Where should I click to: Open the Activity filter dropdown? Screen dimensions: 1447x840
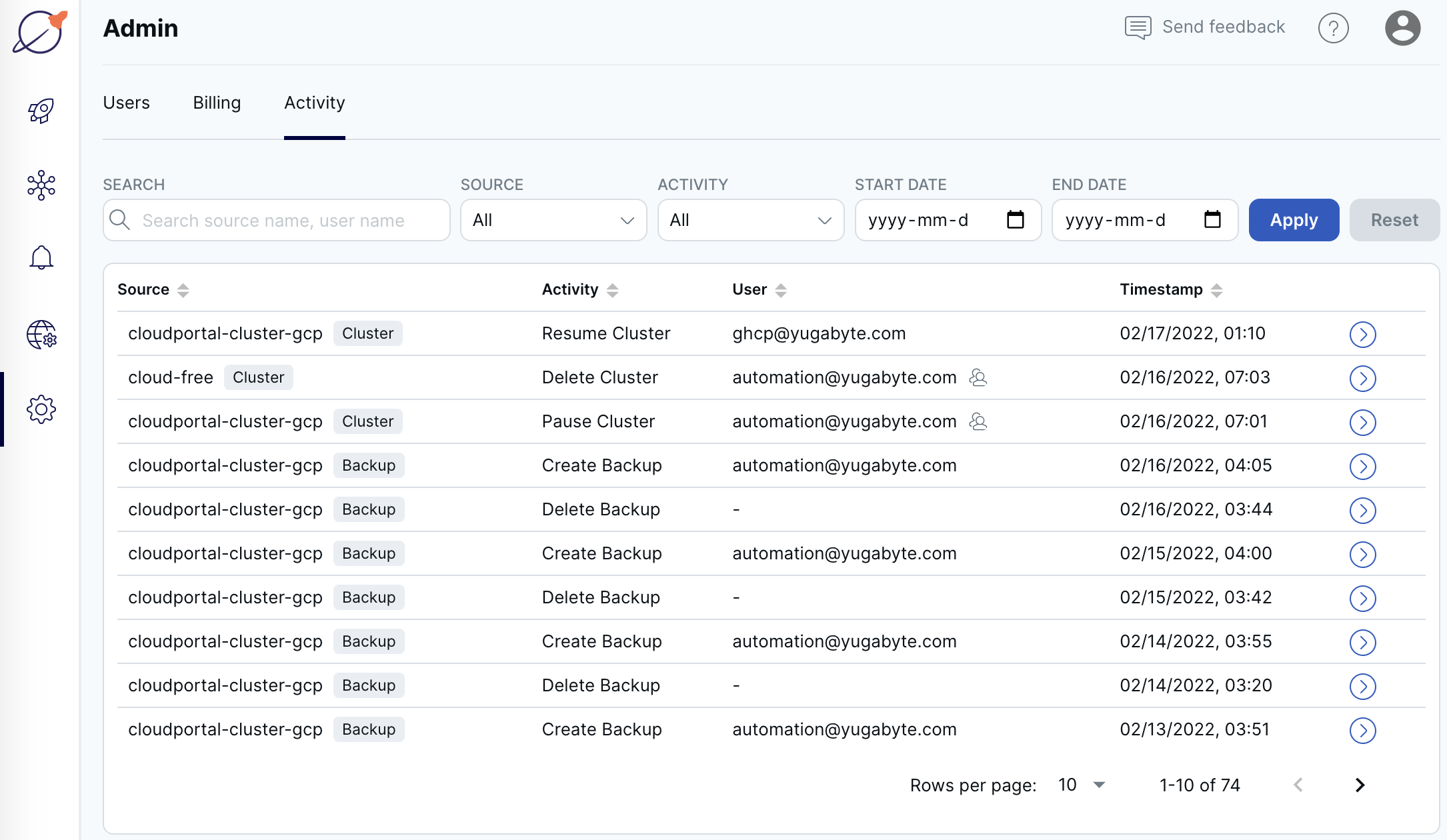point(750,220)
